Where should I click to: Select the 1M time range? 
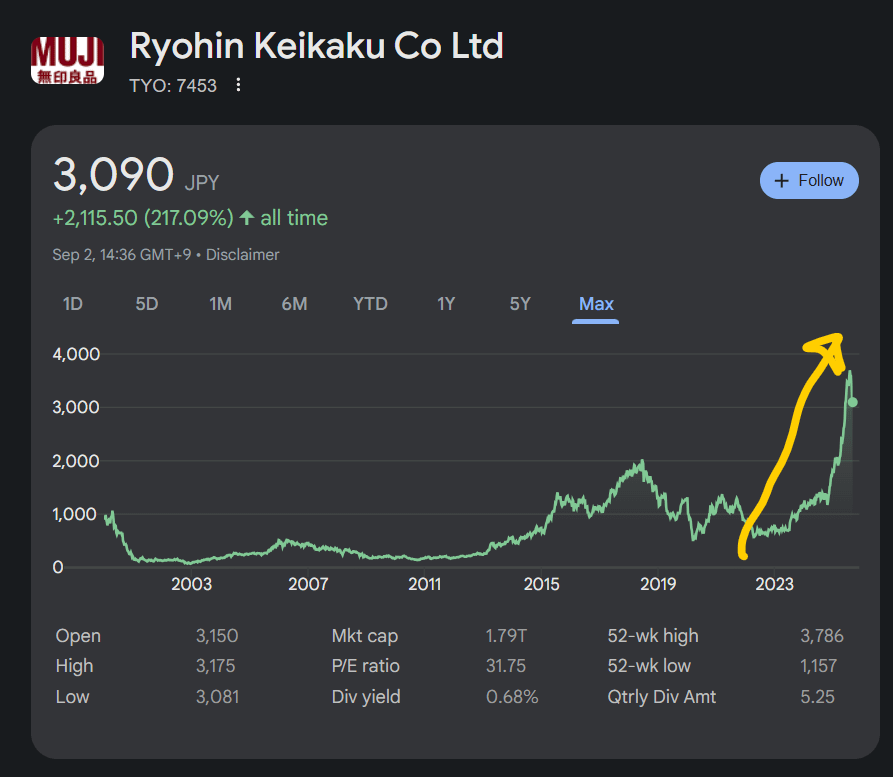(x=220, y=304)
